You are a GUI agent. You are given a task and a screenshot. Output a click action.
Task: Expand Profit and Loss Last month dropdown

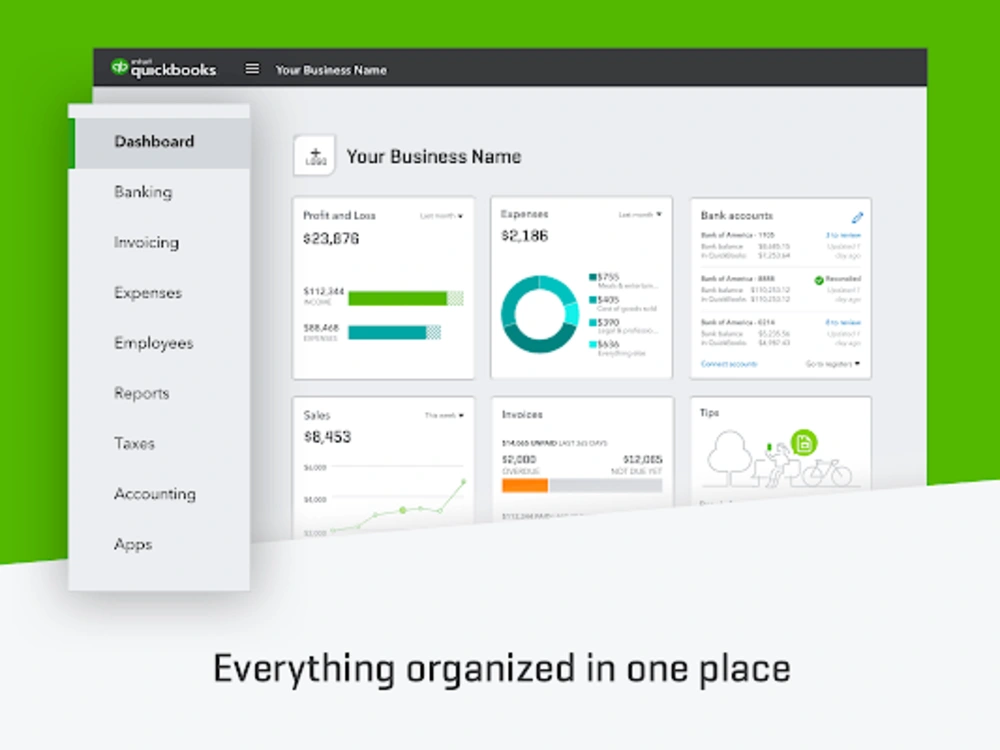441,216
